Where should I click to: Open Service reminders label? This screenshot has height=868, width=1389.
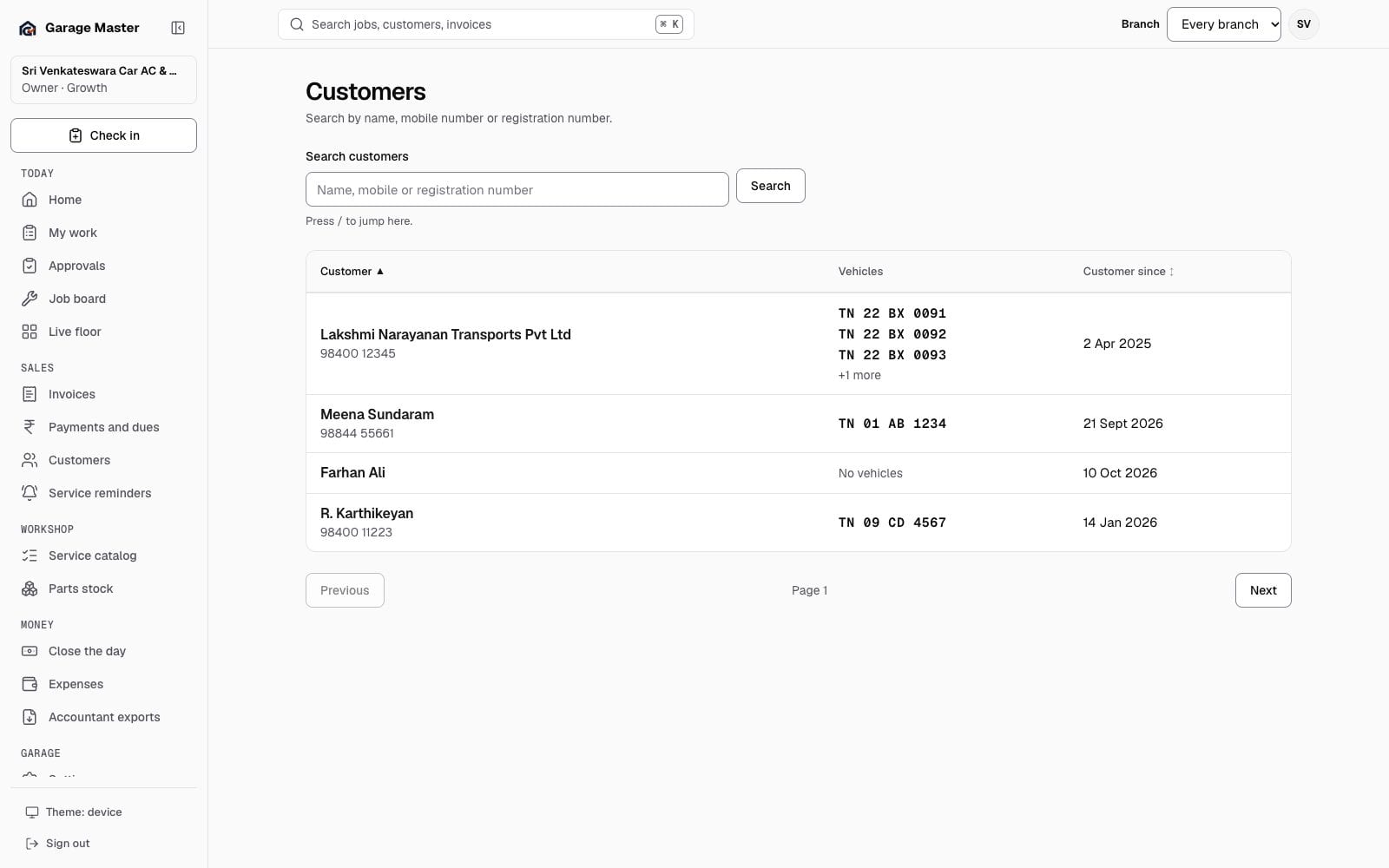[x=100, y=493]
